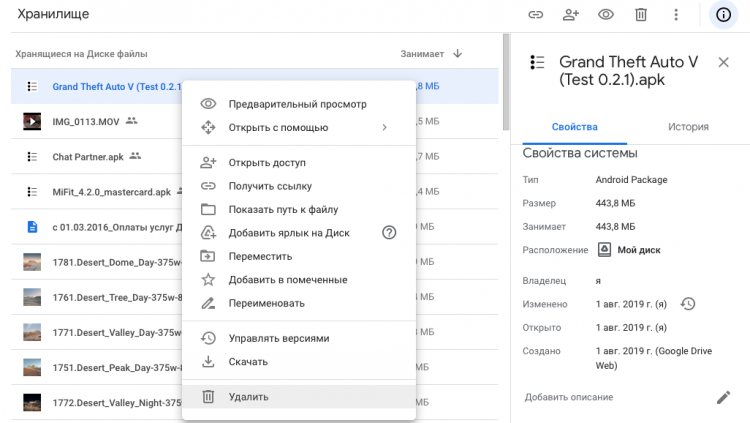Sort by Занимает column arrow
Viewport: 750px width, 423px height.
point(458,54)
